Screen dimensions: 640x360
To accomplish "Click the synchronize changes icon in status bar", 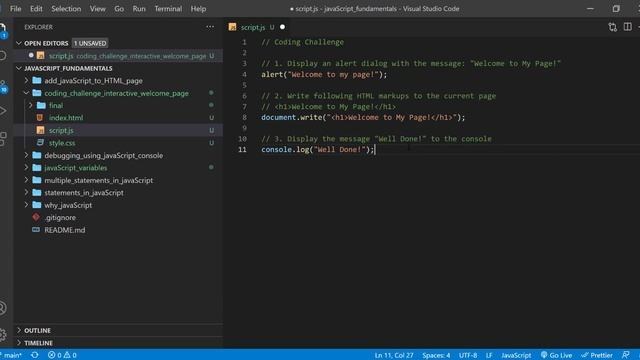I will click(35, 355).
